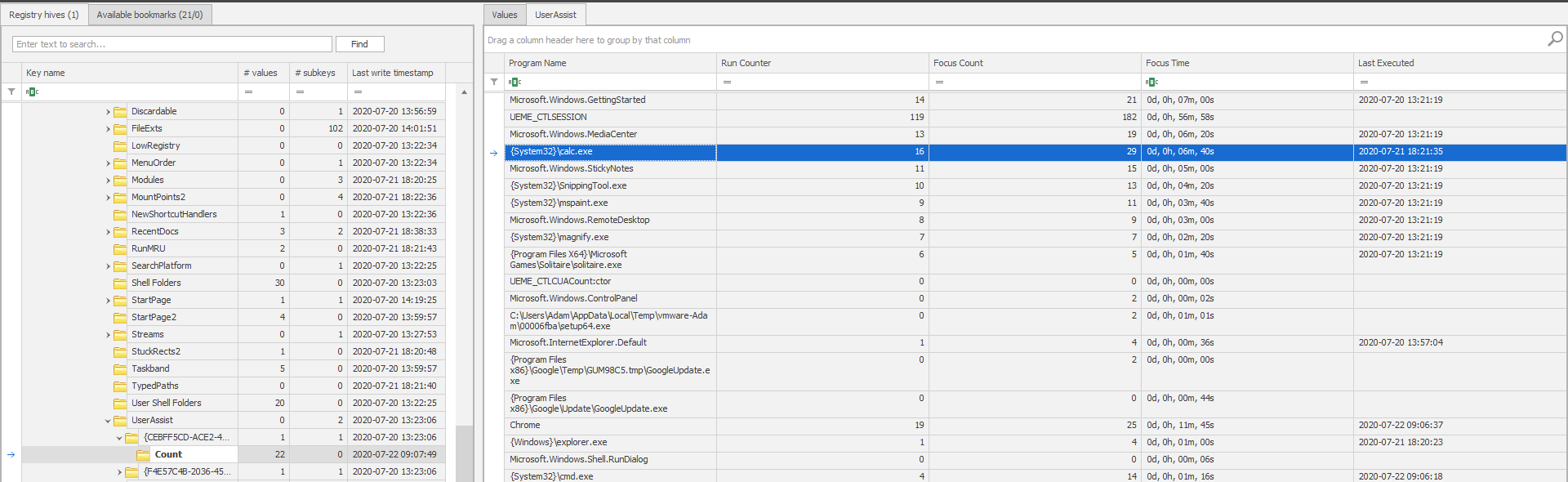The image size is (1568, 482).
Task: Click the filter funnel icon in registry tree
Action: (11, 91)
